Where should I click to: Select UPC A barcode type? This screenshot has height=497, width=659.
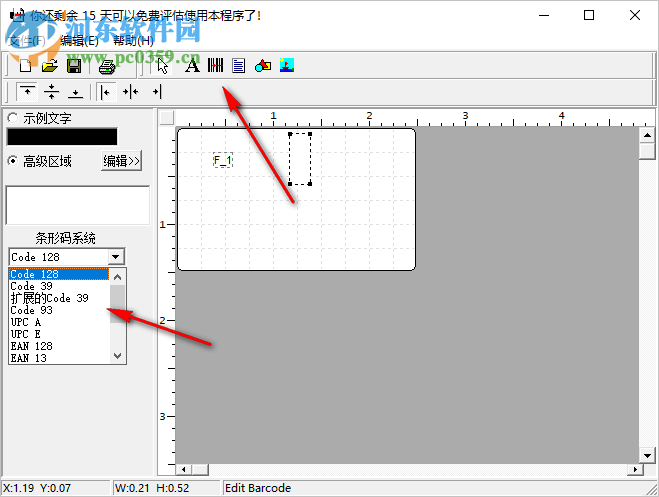coord(59,322)
